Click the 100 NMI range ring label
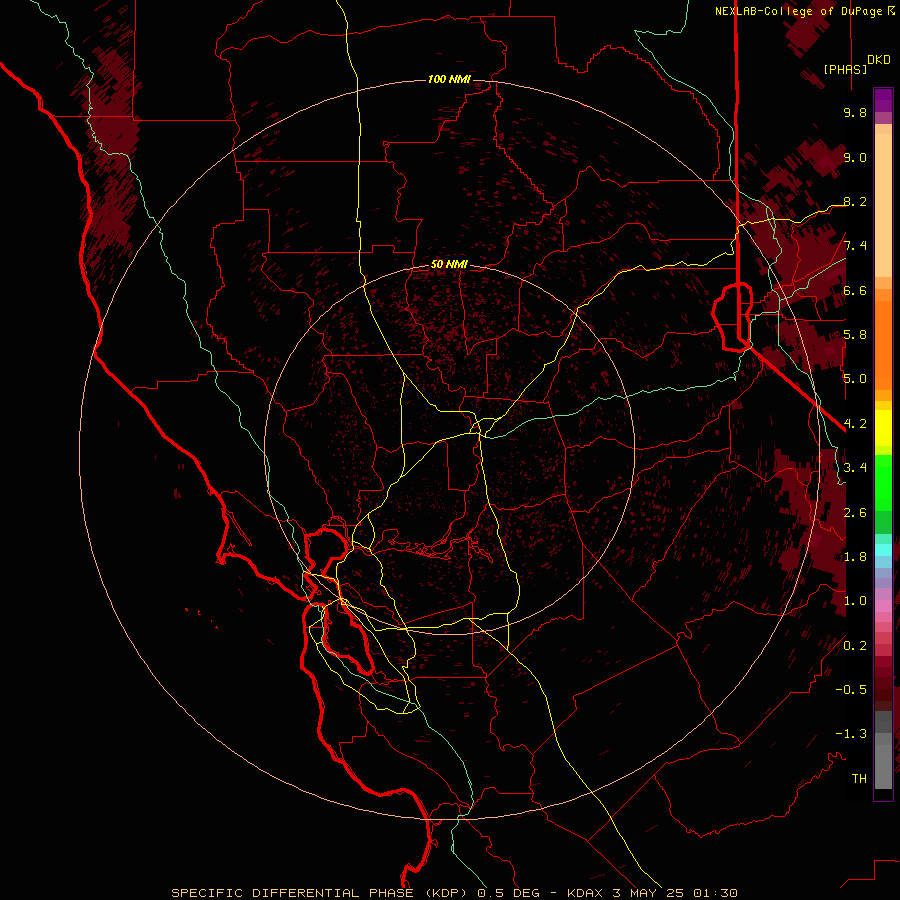 [x=449, y=79]
